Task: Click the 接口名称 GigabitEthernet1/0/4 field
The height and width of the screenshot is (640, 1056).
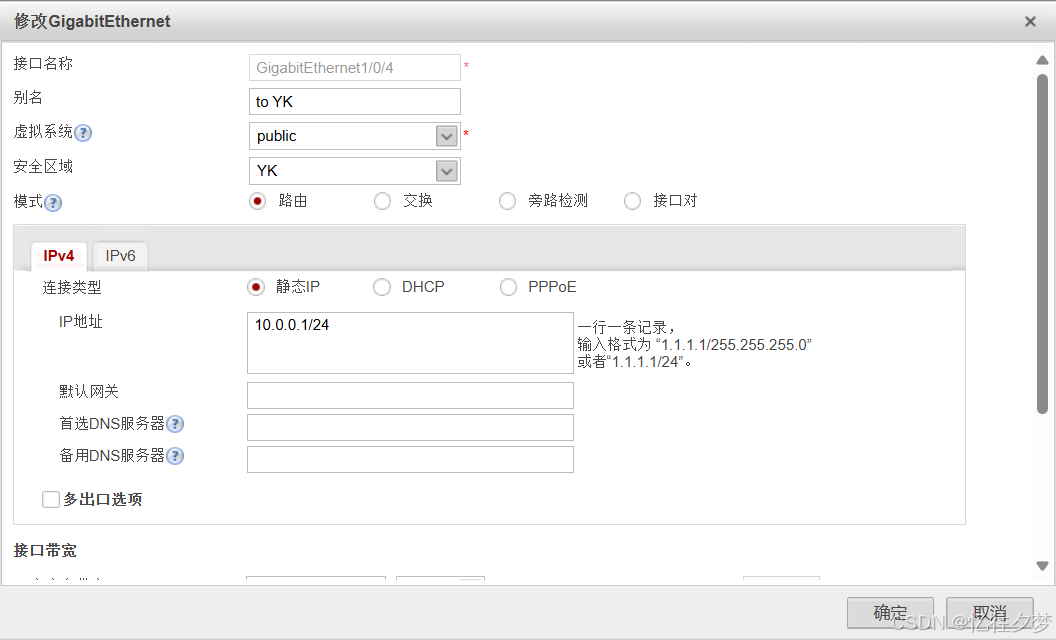Action: [354, 67]
